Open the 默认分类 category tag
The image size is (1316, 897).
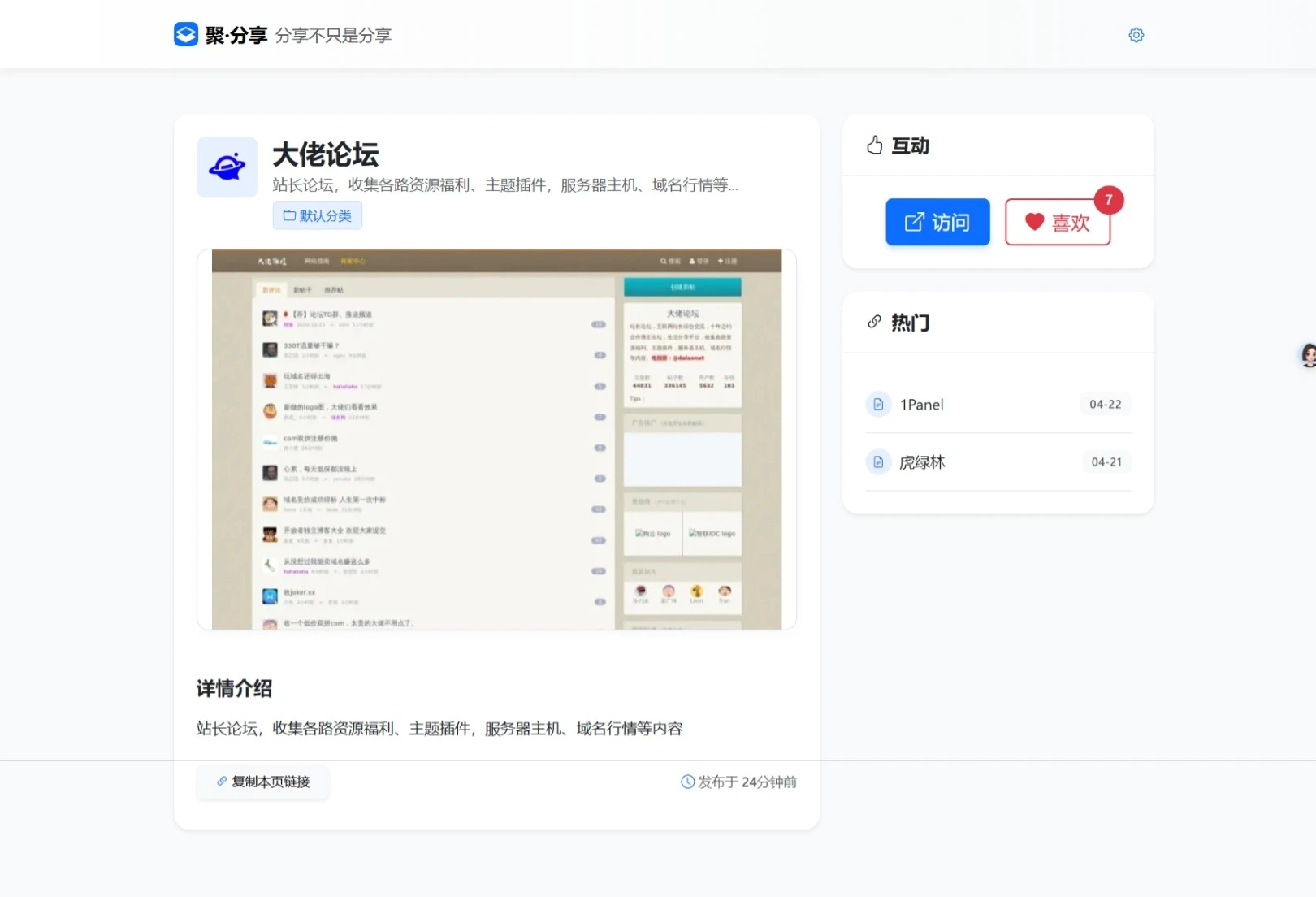coord(318,216)
